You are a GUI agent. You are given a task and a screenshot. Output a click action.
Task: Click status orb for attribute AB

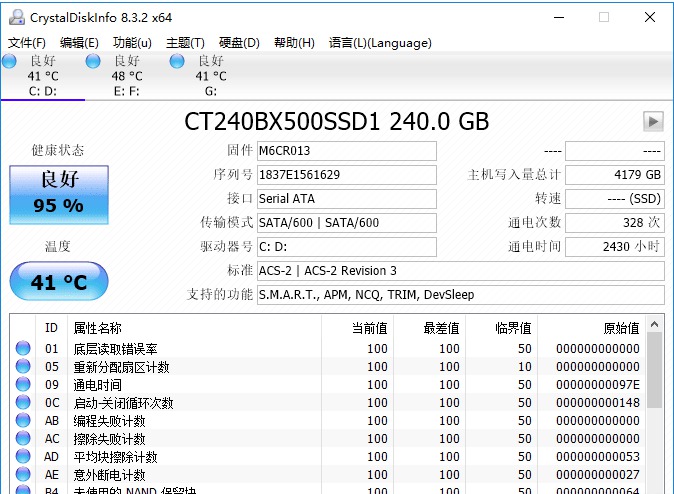tap(23, 420)
